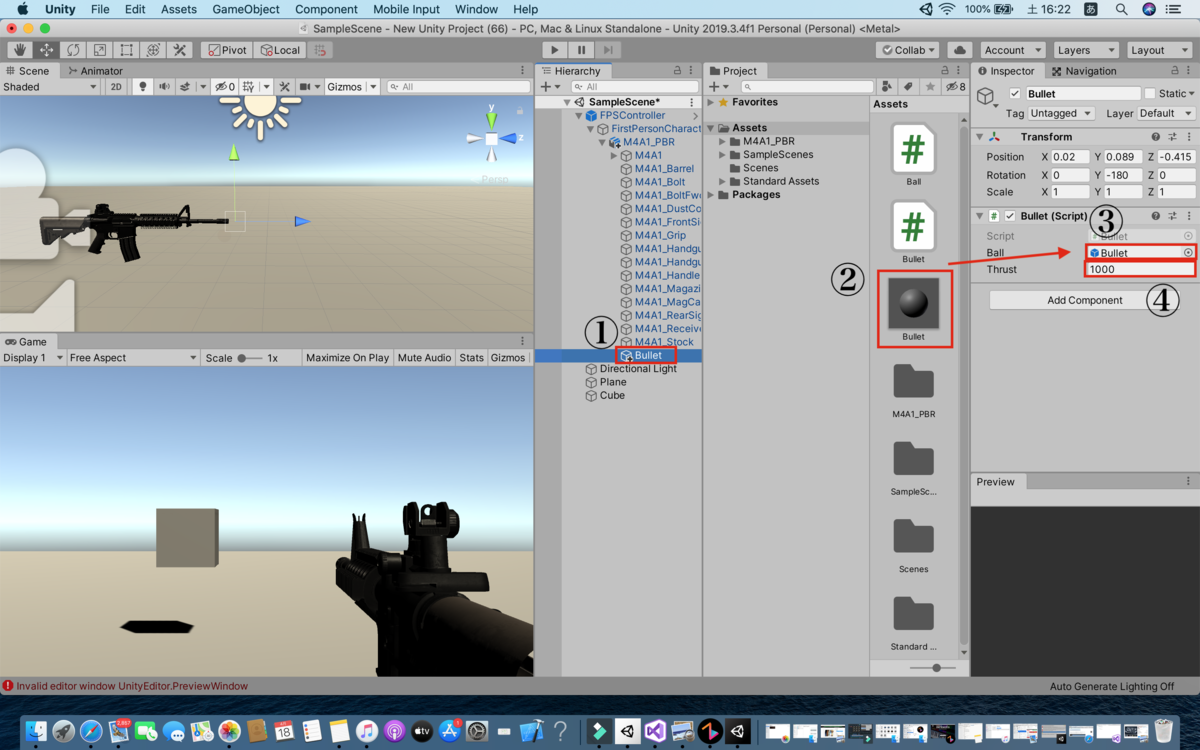
Task: Open Component menu
Action: [x=326, y=9]
